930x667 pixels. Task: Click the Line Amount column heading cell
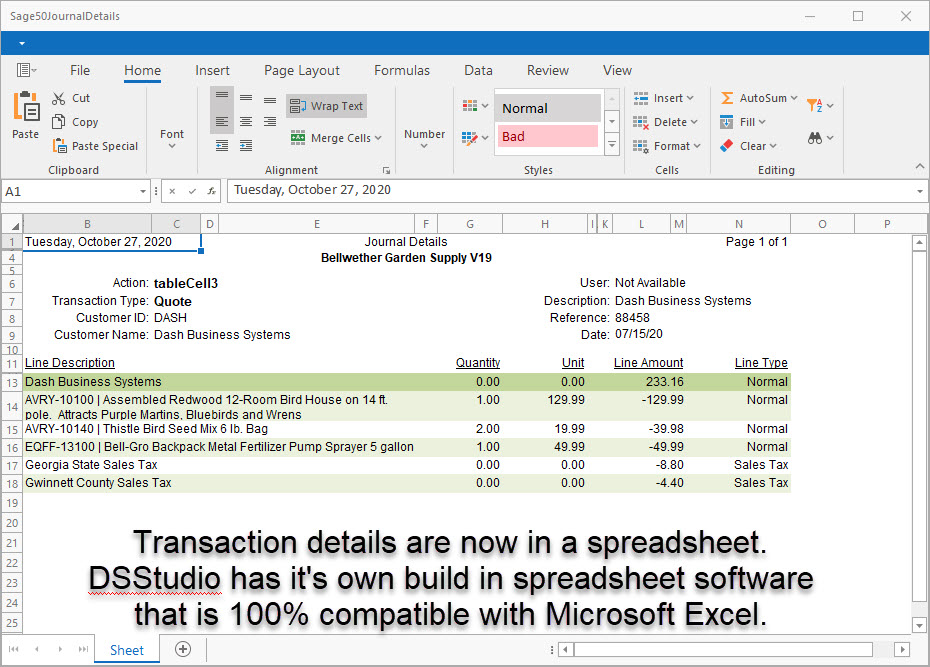[x=648, y=363]
